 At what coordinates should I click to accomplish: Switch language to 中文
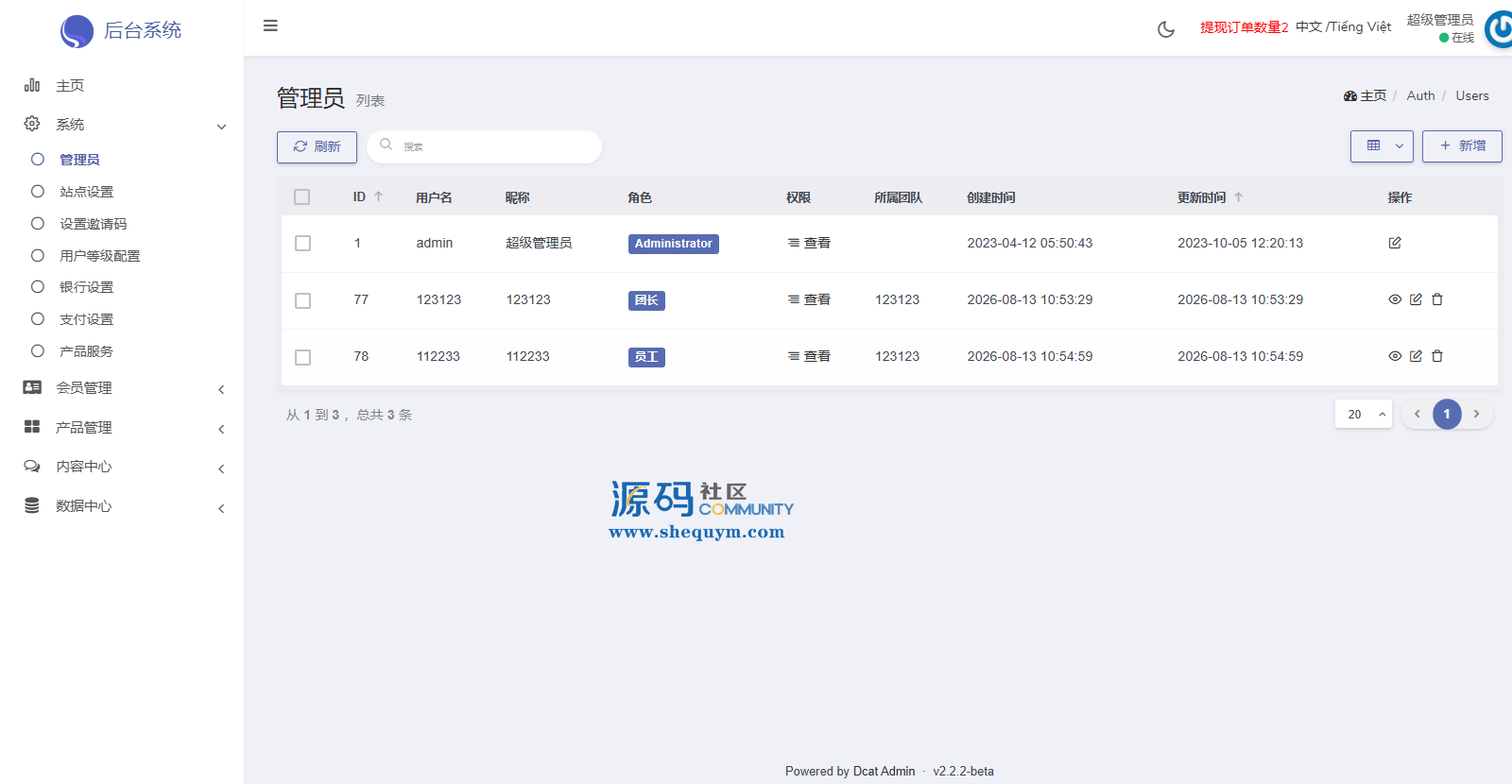pos(1309,26)
